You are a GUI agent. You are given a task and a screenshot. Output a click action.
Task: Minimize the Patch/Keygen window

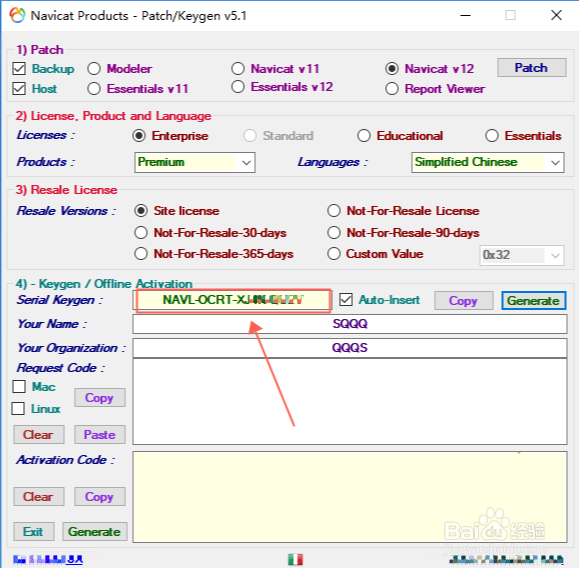(465, 15)
